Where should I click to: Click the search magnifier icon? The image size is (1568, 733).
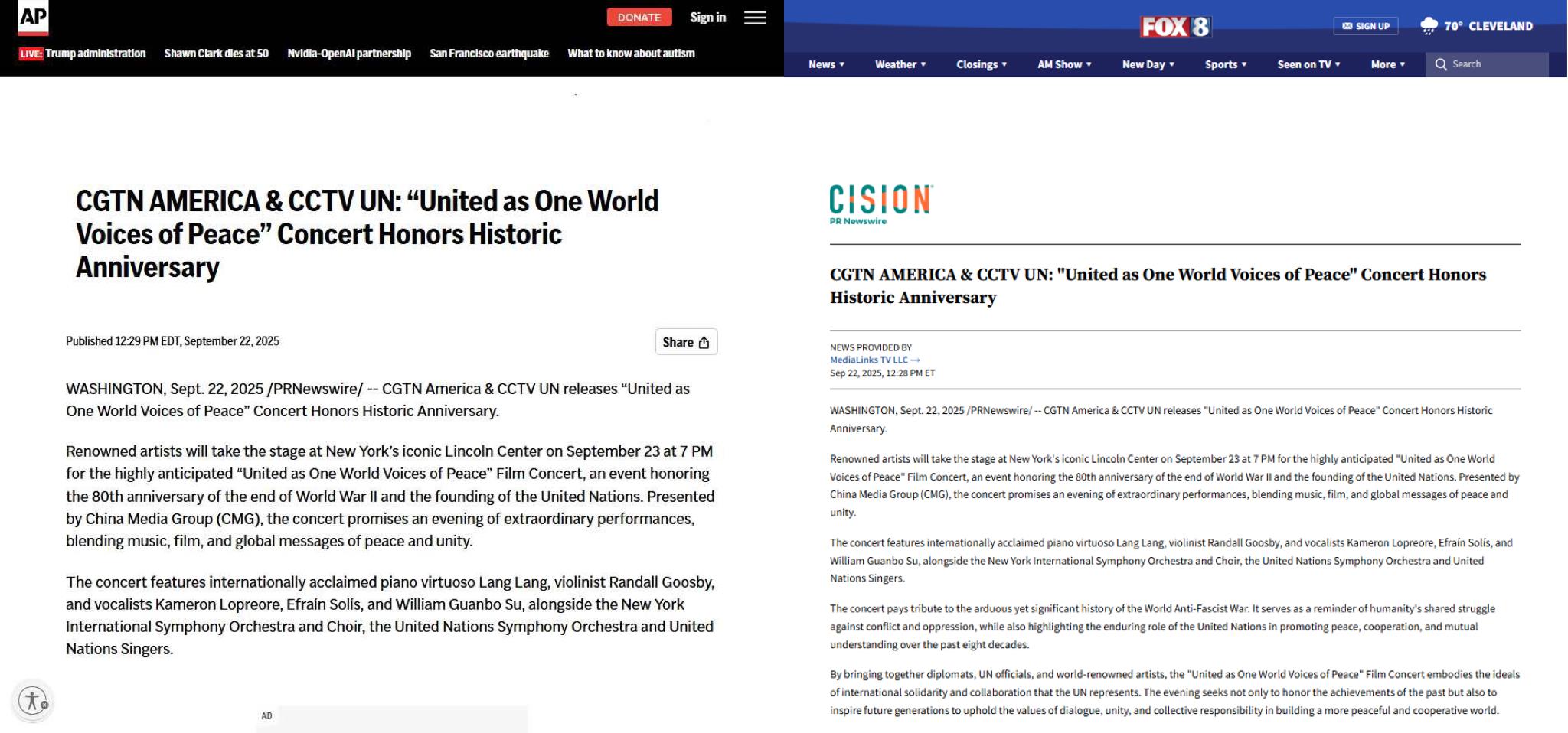(x=1441, y=64)
